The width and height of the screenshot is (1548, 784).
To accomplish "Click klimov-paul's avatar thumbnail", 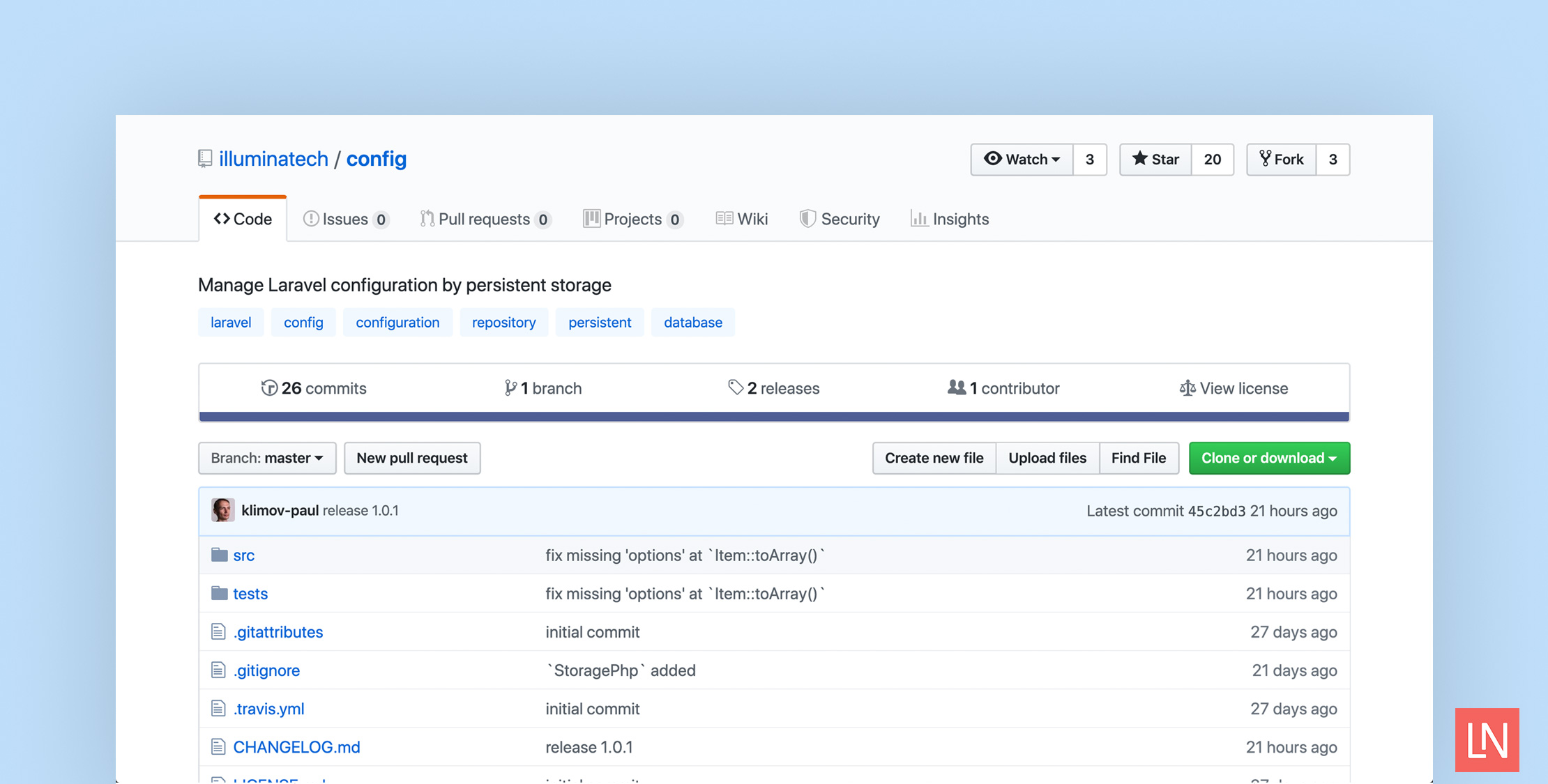I will tap(223, 510).
